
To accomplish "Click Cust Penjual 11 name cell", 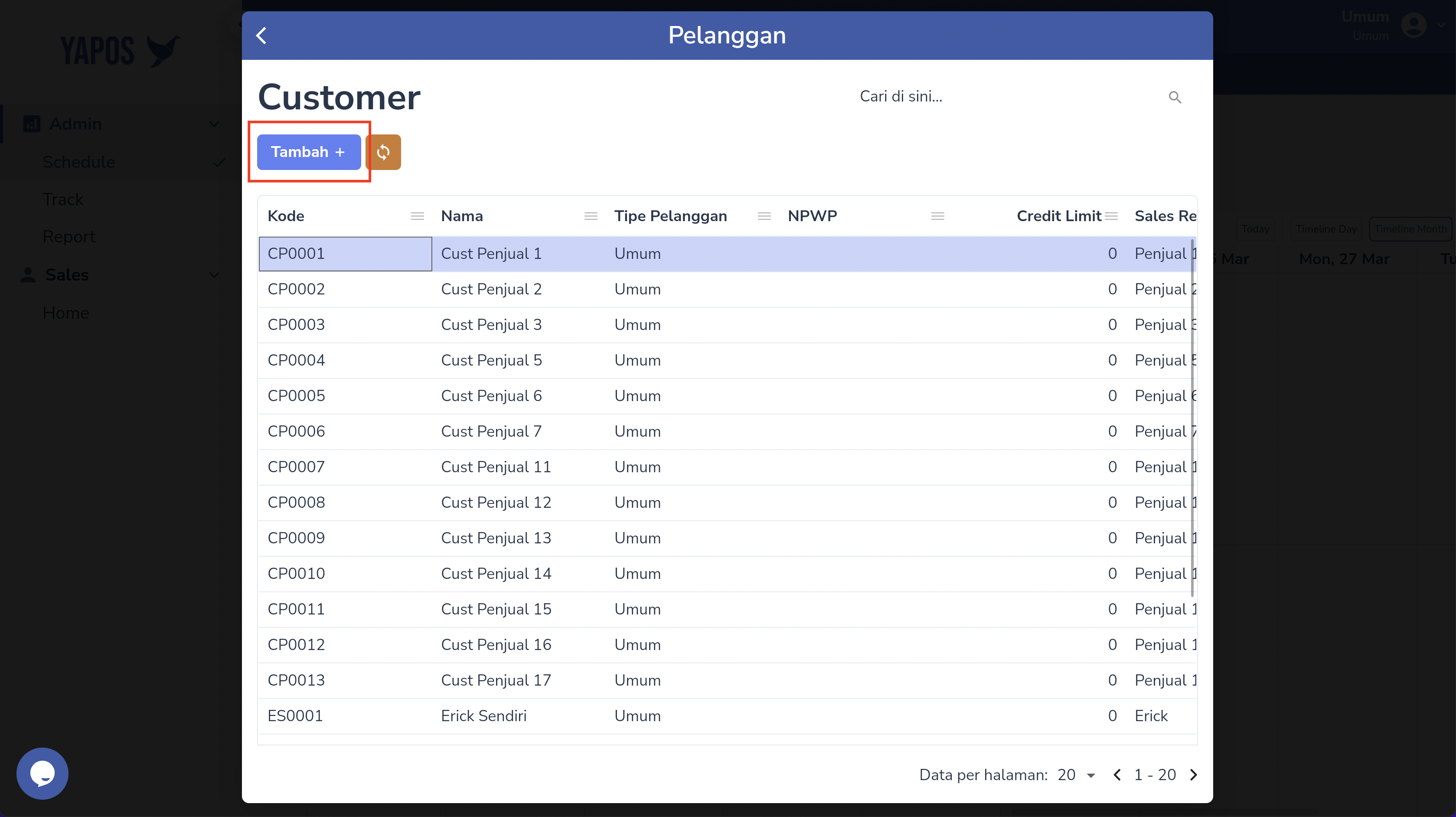I will click(496, 467).
